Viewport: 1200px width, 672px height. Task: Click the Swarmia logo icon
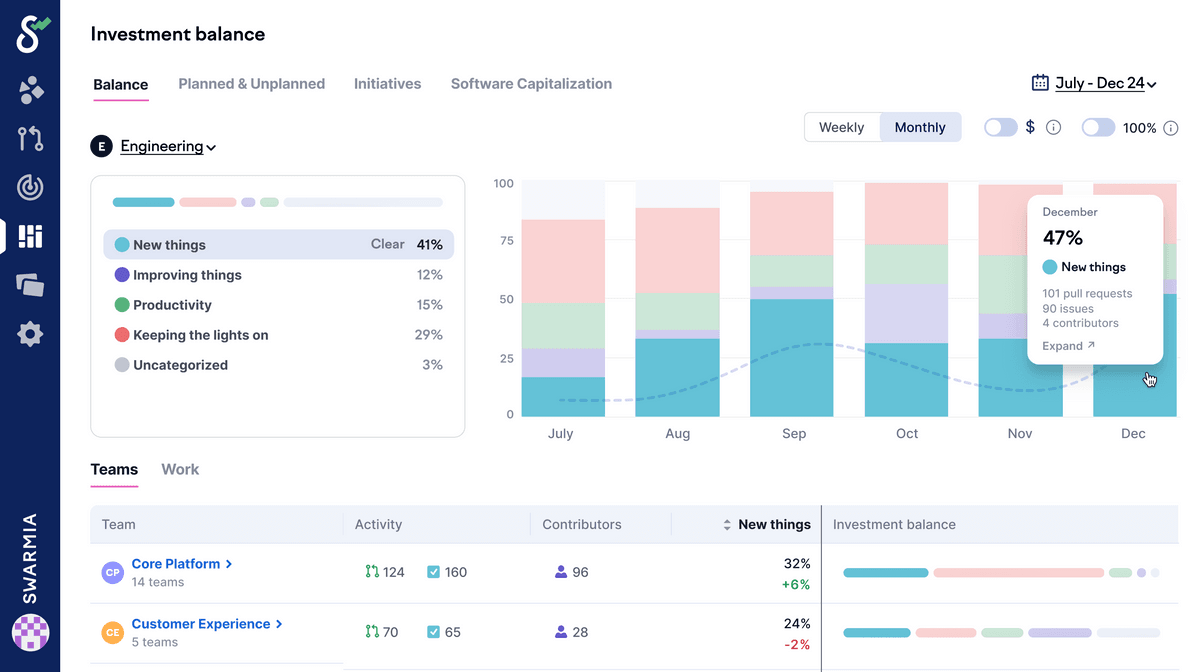(32, 34)
